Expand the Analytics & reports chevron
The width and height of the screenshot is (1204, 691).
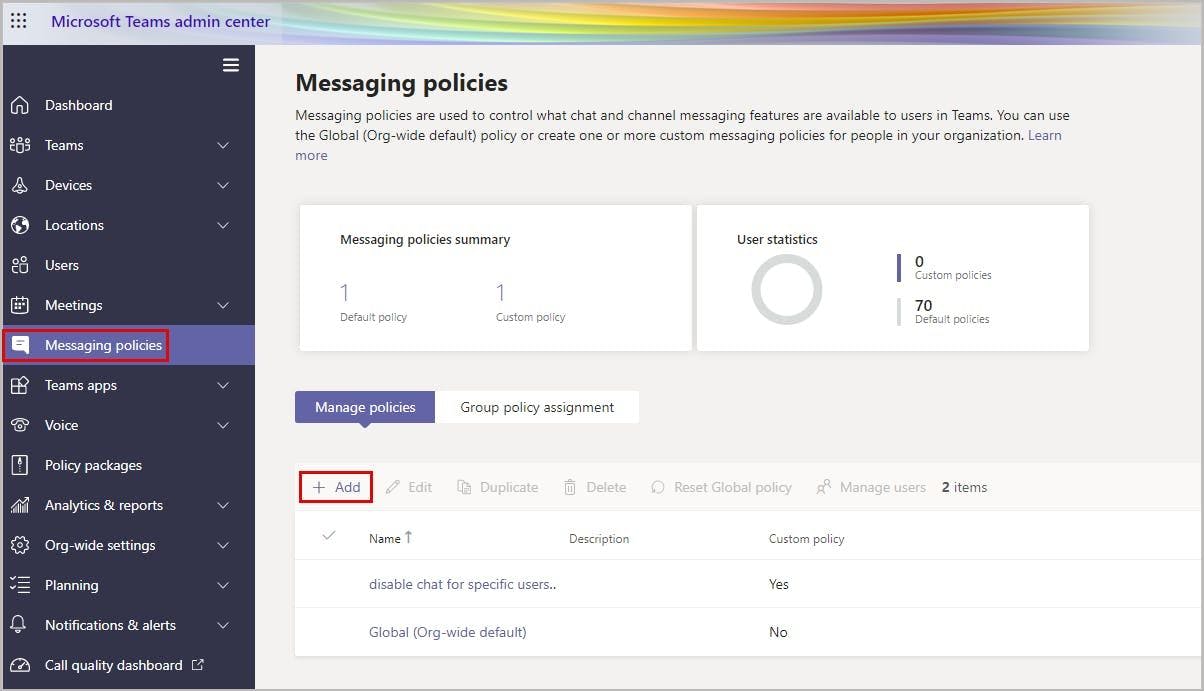223,505
